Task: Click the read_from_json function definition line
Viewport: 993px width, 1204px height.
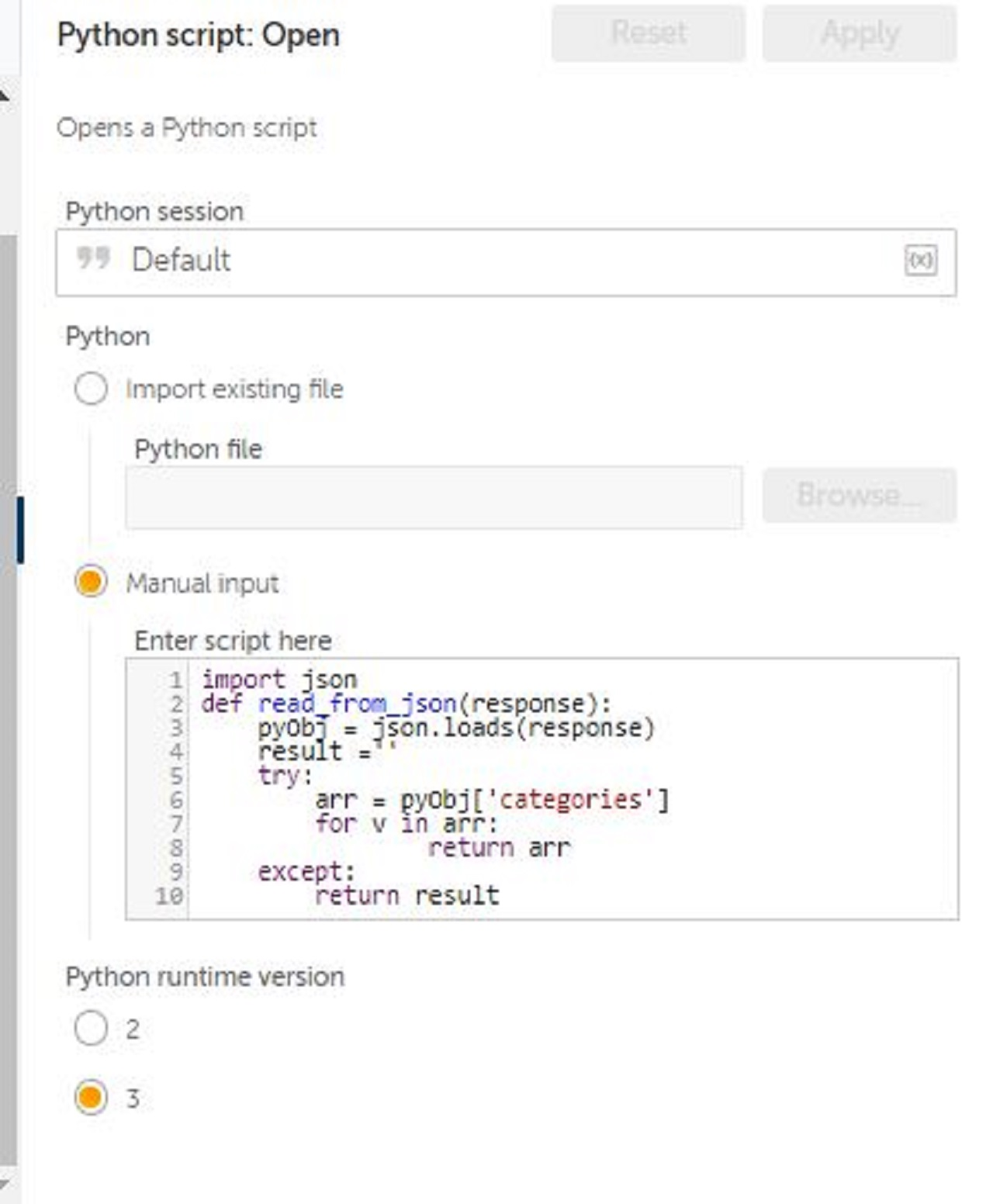Action: coord(405,704)
